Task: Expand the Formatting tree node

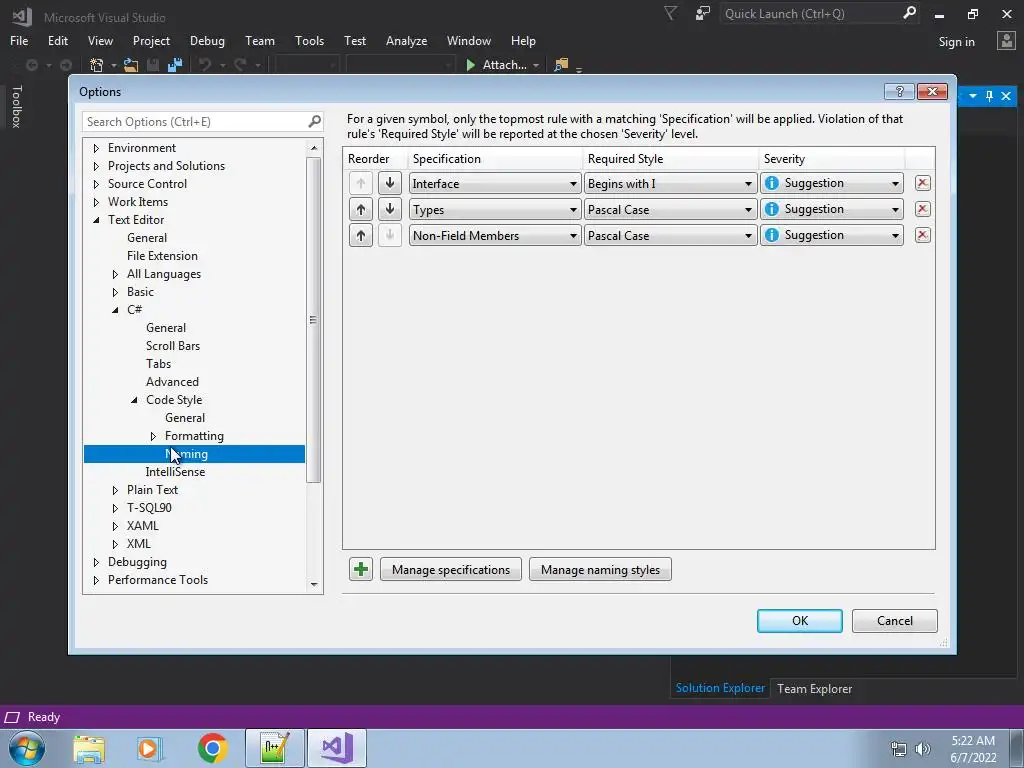Action: point(153,436)
